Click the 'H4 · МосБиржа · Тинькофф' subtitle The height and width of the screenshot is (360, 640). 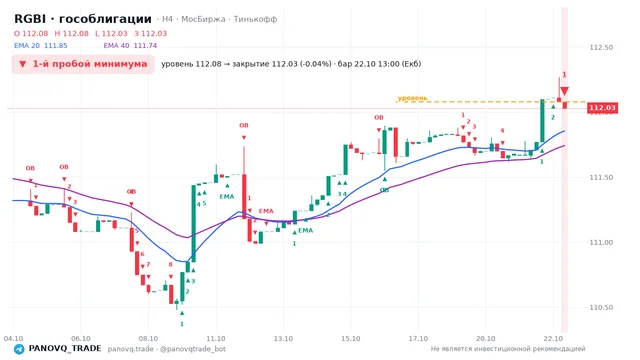[220, 19]
